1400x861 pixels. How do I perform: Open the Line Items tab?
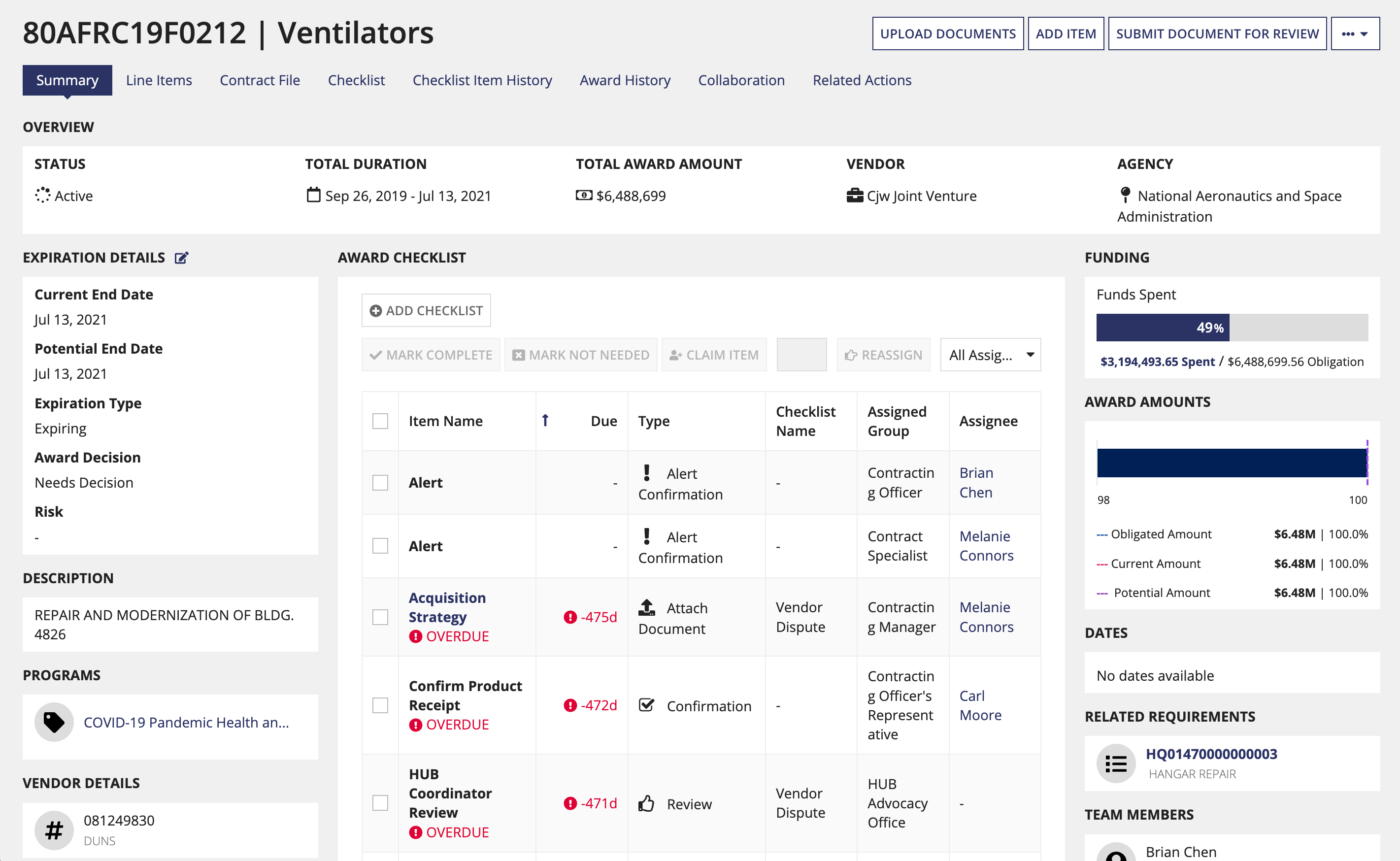coord(159,80)
